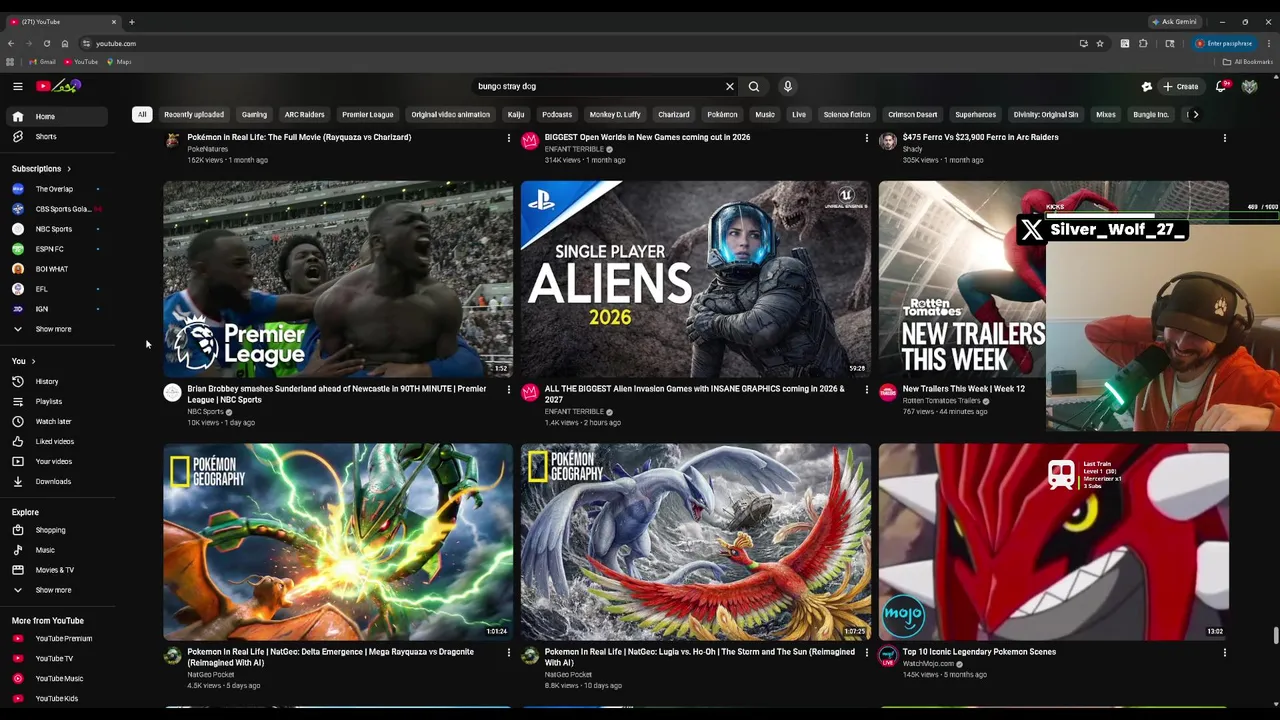1280x720 pixels.
Task: Open ESPN FC subscription channel
Action: 58,249
